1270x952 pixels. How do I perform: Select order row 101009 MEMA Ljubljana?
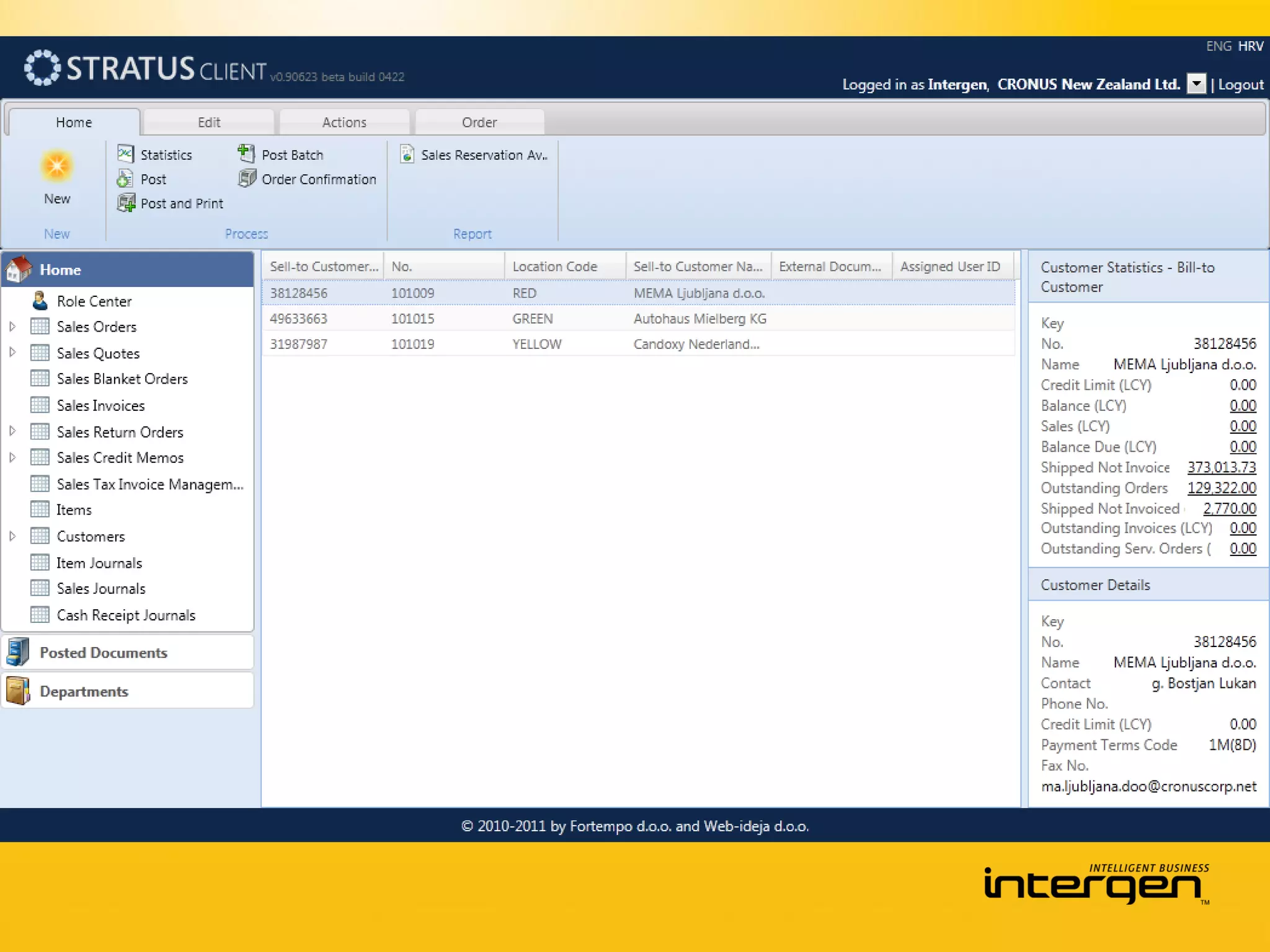coord(638,293)
